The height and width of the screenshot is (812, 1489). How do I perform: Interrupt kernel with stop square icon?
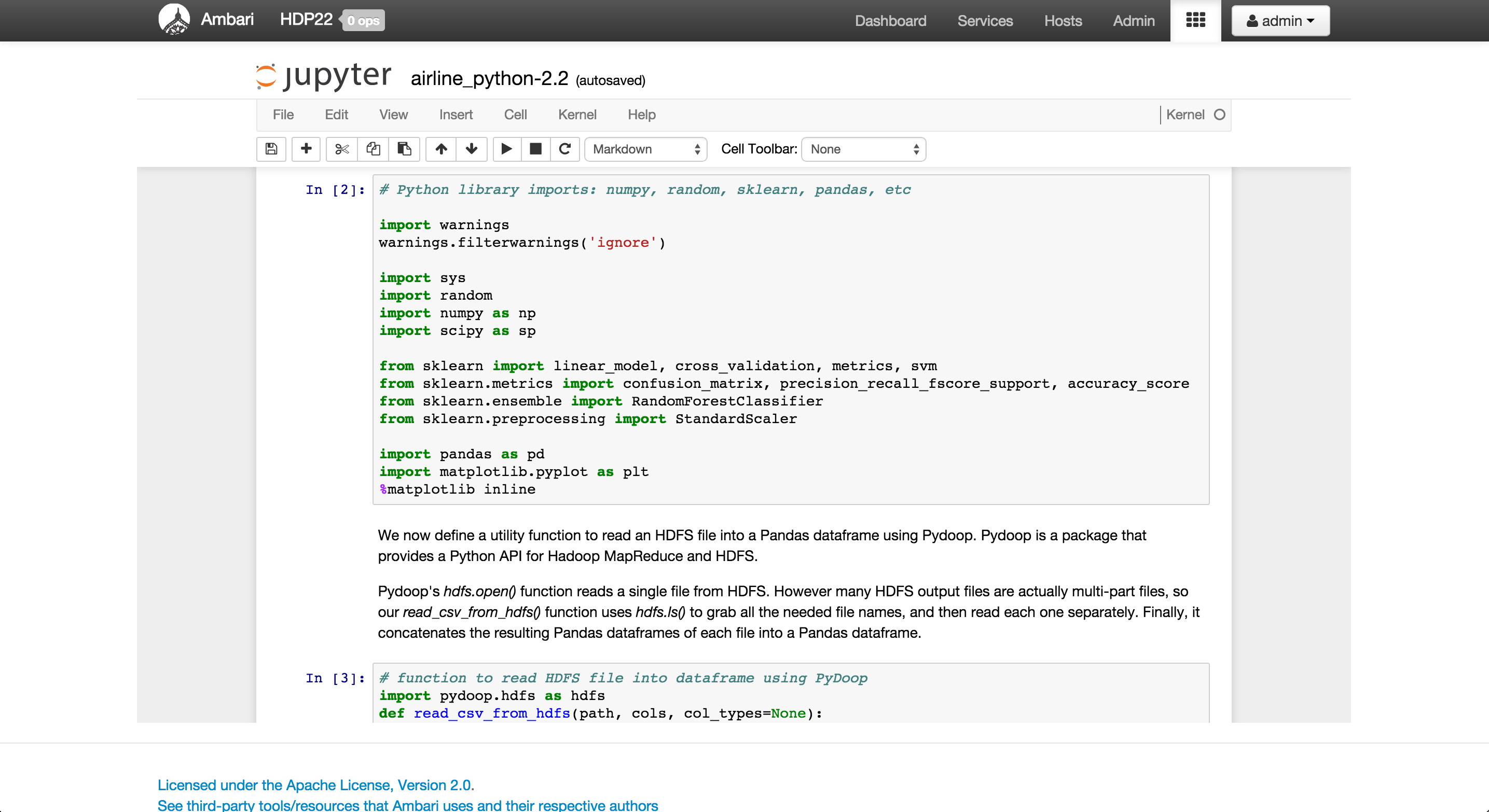(x=536, y=149)
